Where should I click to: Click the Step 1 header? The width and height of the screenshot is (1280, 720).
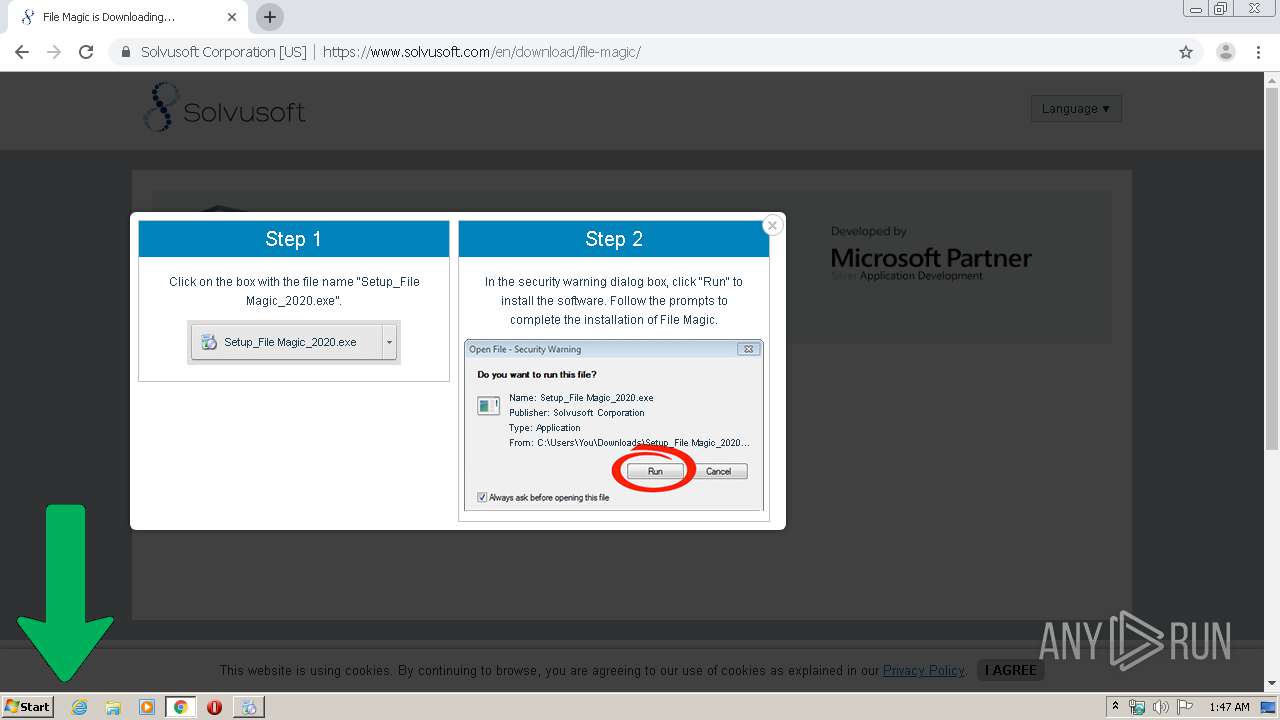pos(293,239)
